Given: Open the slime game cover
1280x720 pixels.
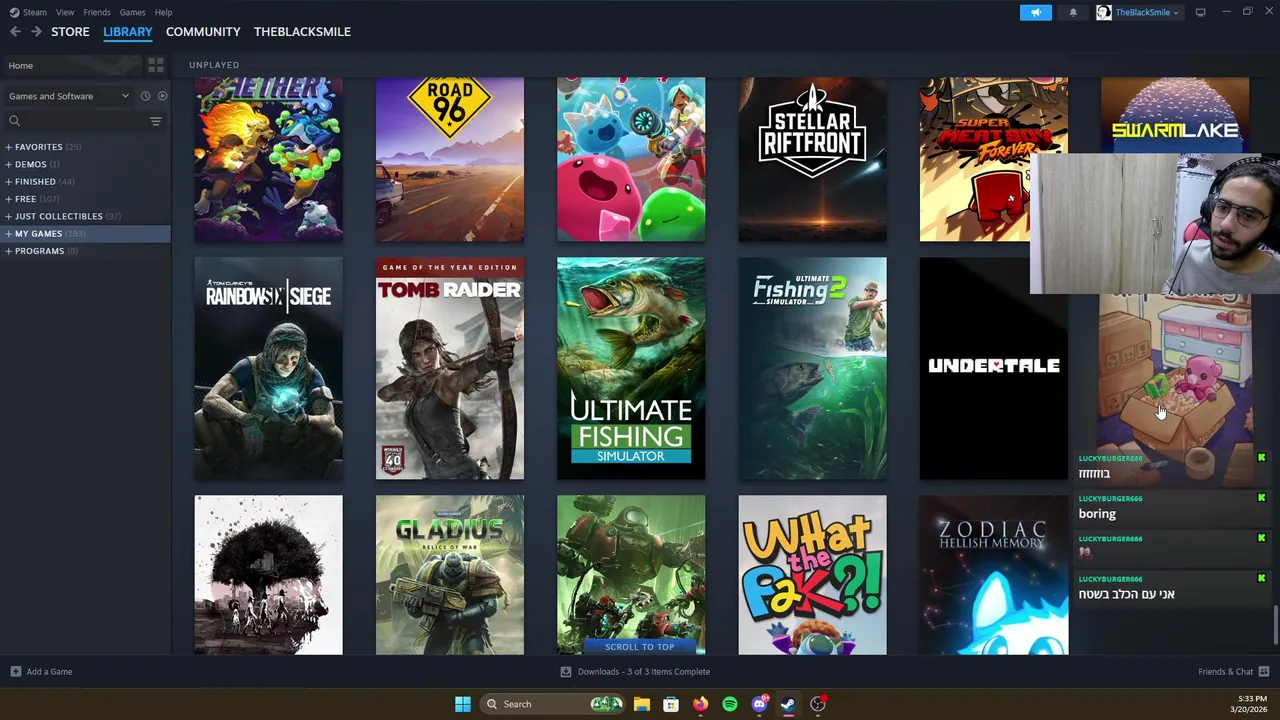Looking at the screenshot, I should point(631,159).
